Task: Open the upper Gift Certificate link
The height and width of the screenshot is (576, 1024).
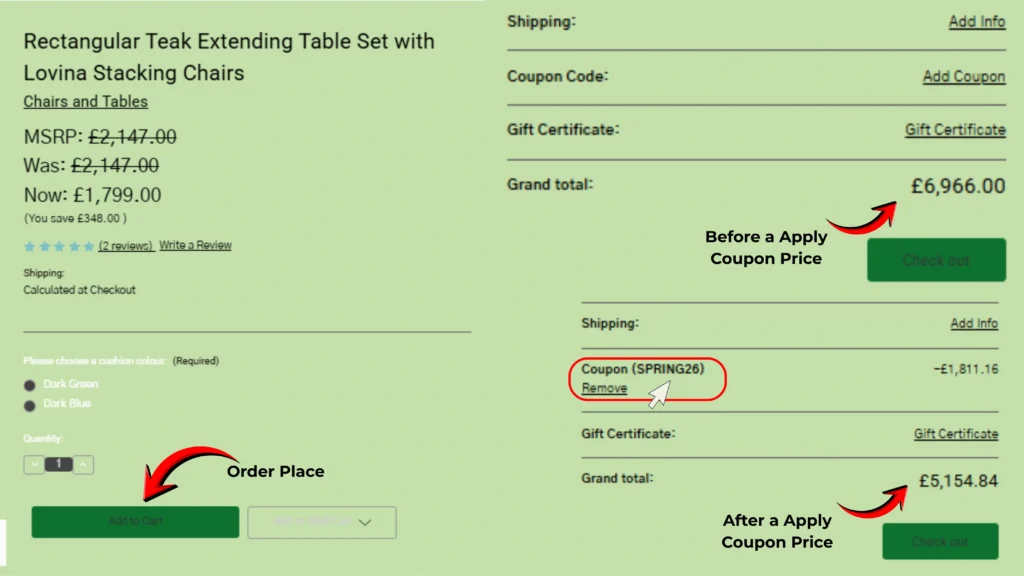Action: (x=955, y=130)
